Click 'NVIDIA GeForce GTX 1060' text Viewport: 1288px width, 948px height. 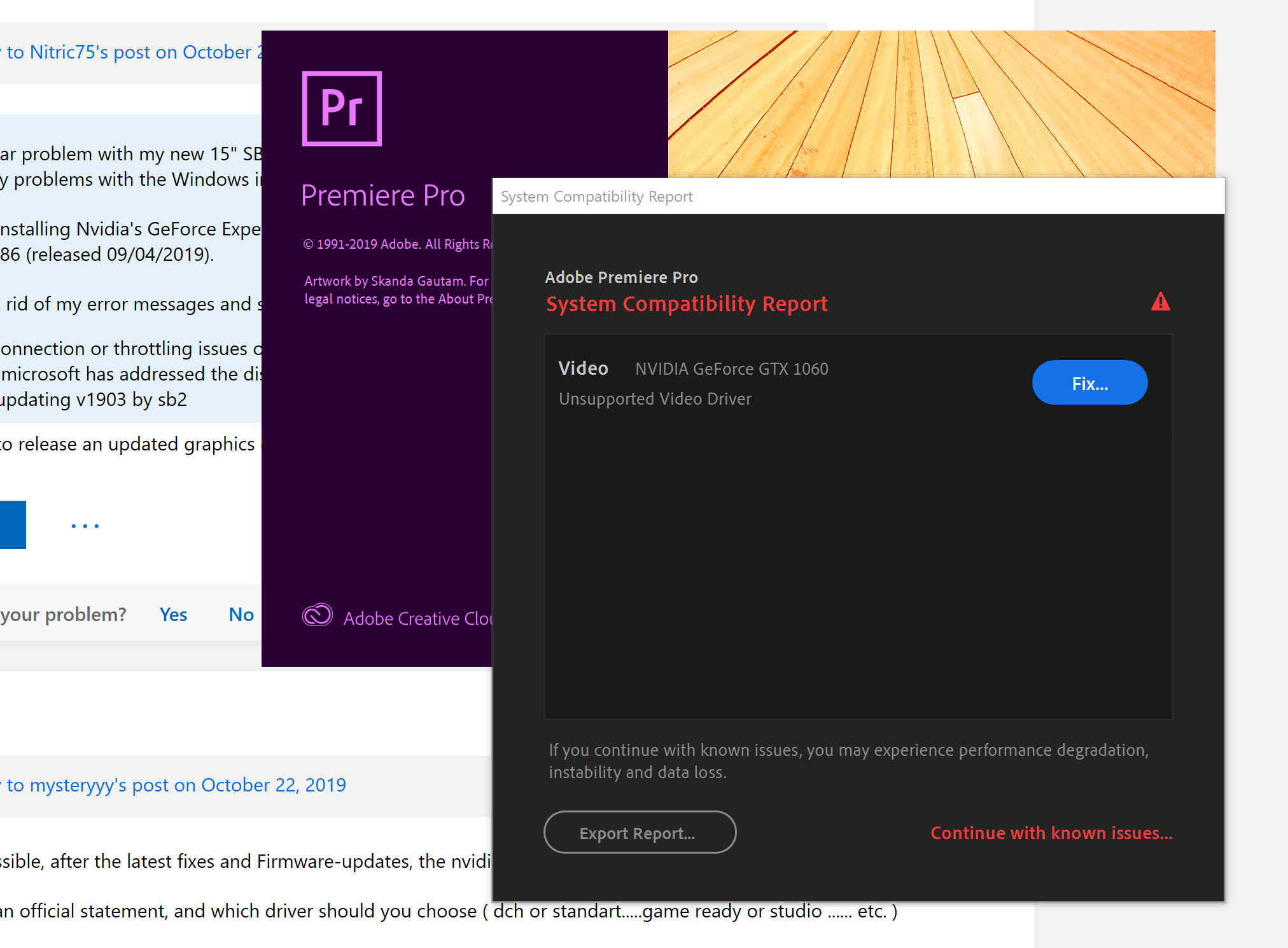click(x=732, y=369)
